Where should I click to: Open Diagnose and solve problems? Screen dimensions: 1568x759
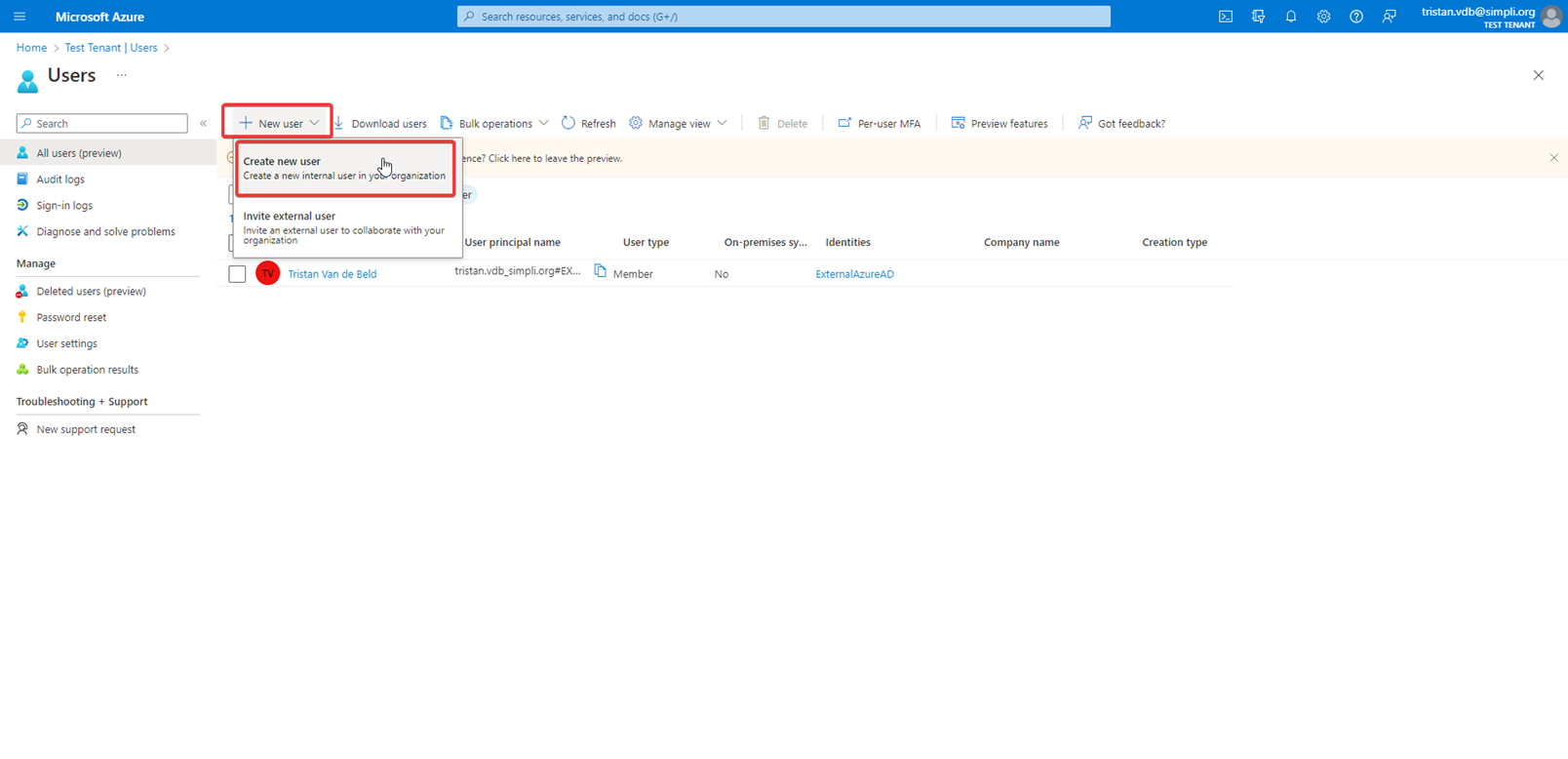(x=105, y=232)
